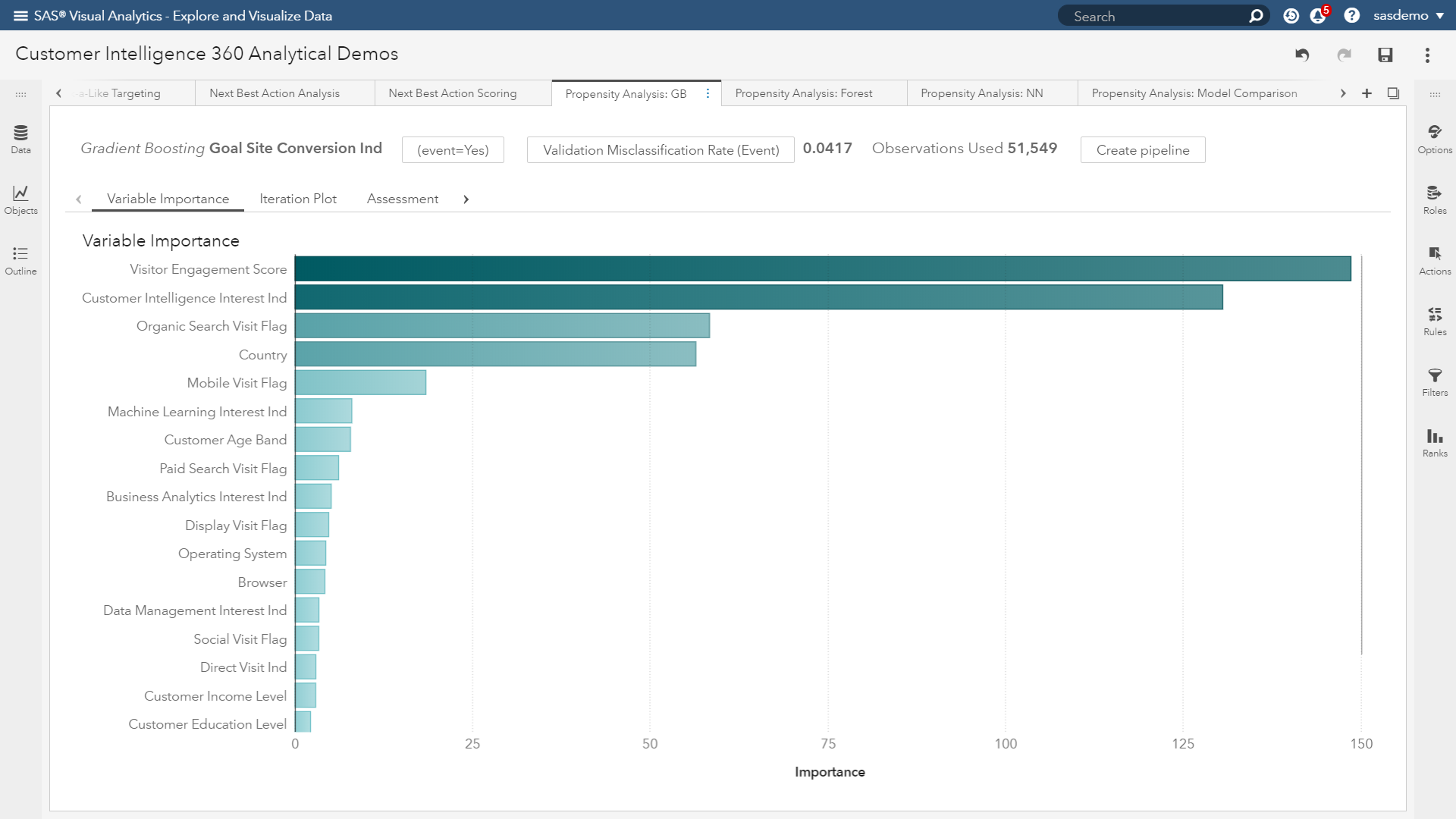Open the Roles pane
The height and width of the screenshot is (819, 1456).
click(x=1434, y=199)
